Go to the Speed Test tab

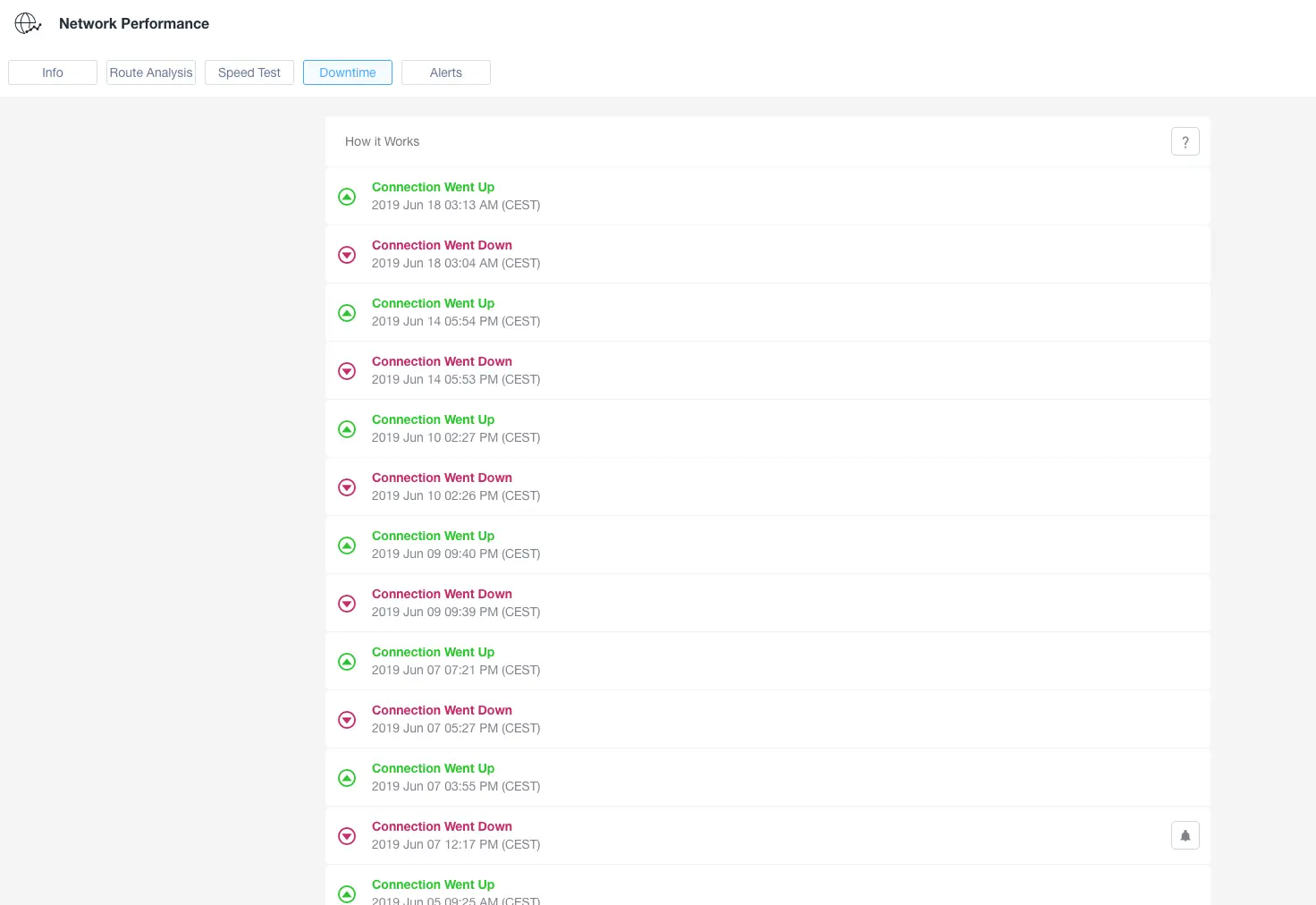(249, 72)
